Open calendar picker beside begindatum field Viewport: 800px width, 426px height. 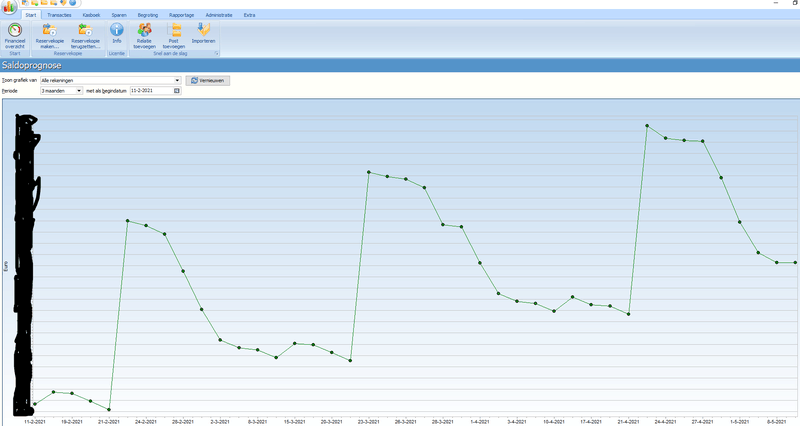pos(177,91)
